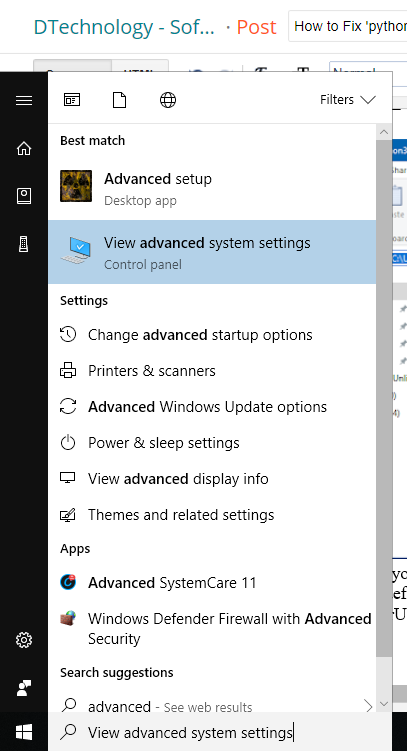Click the brush icon beside Themes settings
Screen dimensions: 407x751
[x=68, y=514]
